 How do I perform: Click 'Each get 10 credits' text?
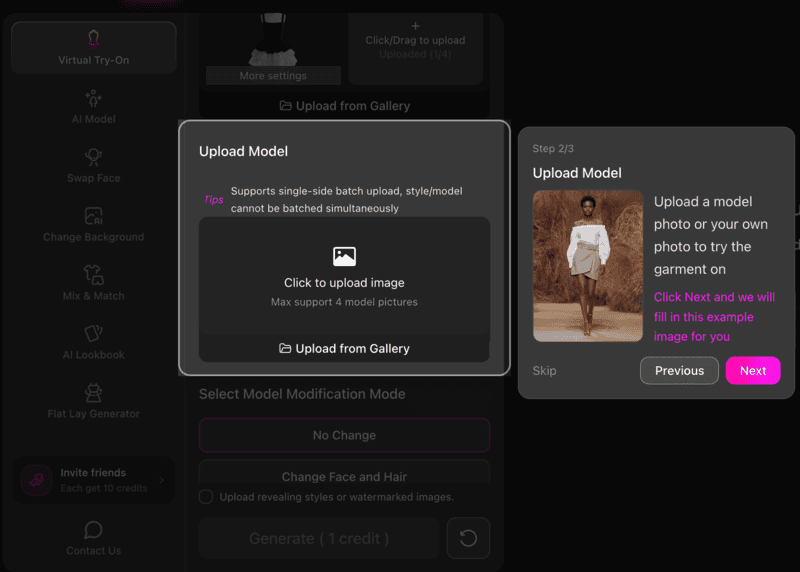pyautogui.click(x=104, y=488)
